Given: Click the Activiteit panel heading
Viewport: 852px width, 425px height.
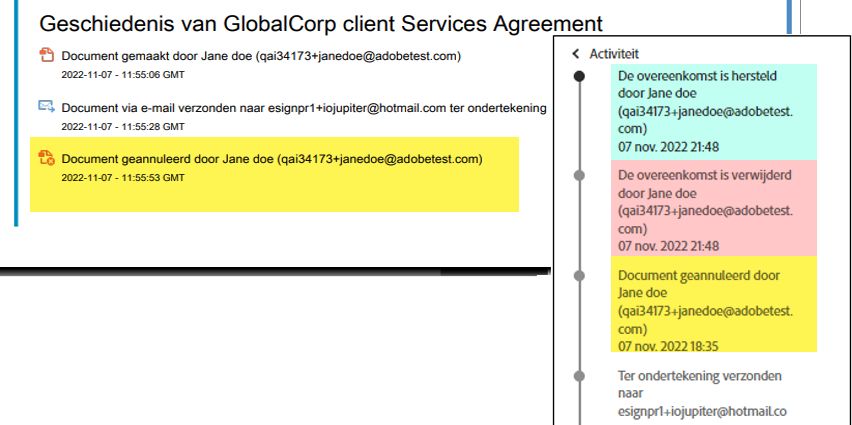Looking at the screenshot, I should pos(614,54).
